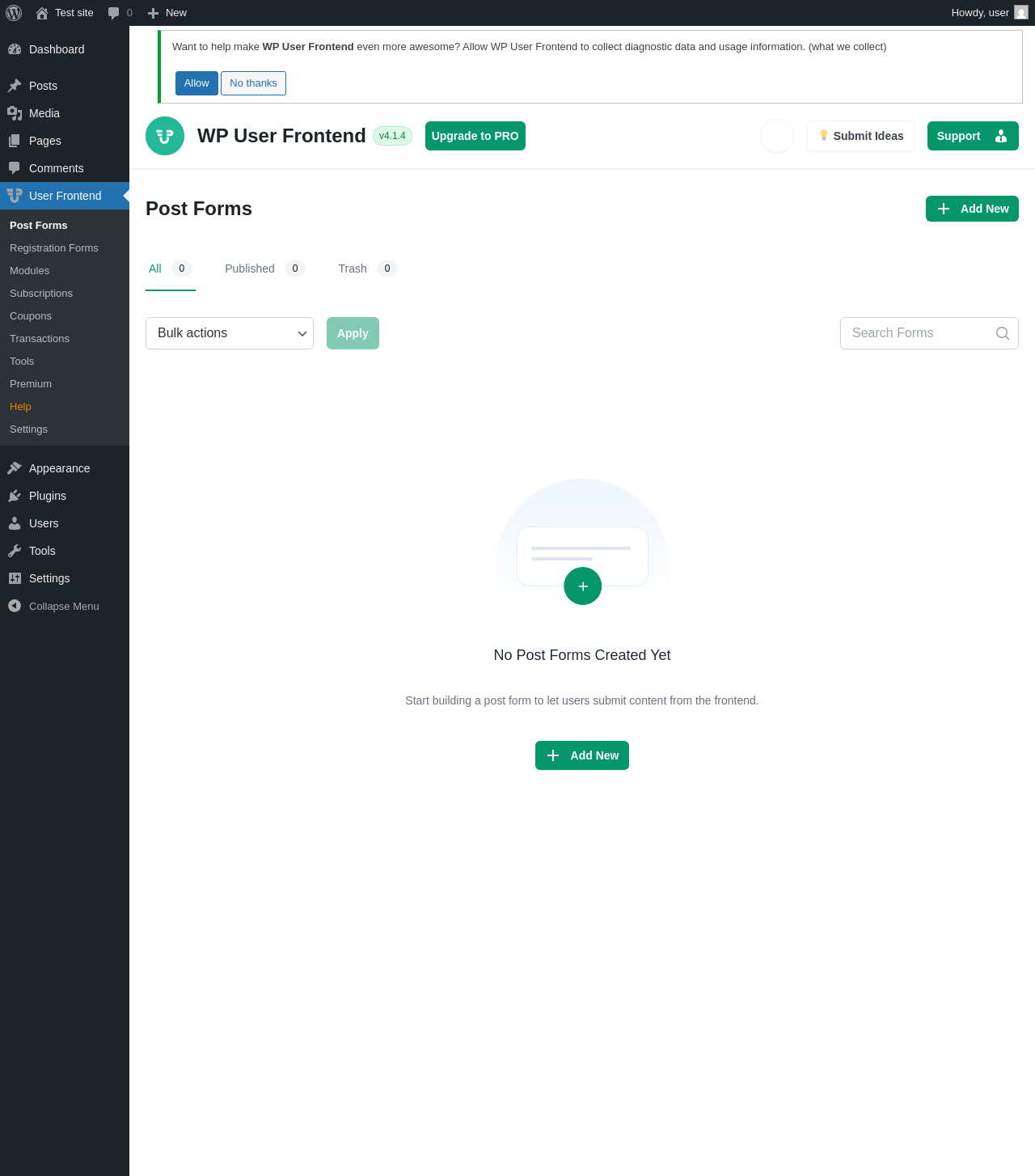Open Registration Forms submenu item
The image size is (1035, 1176).
(54, 248)
